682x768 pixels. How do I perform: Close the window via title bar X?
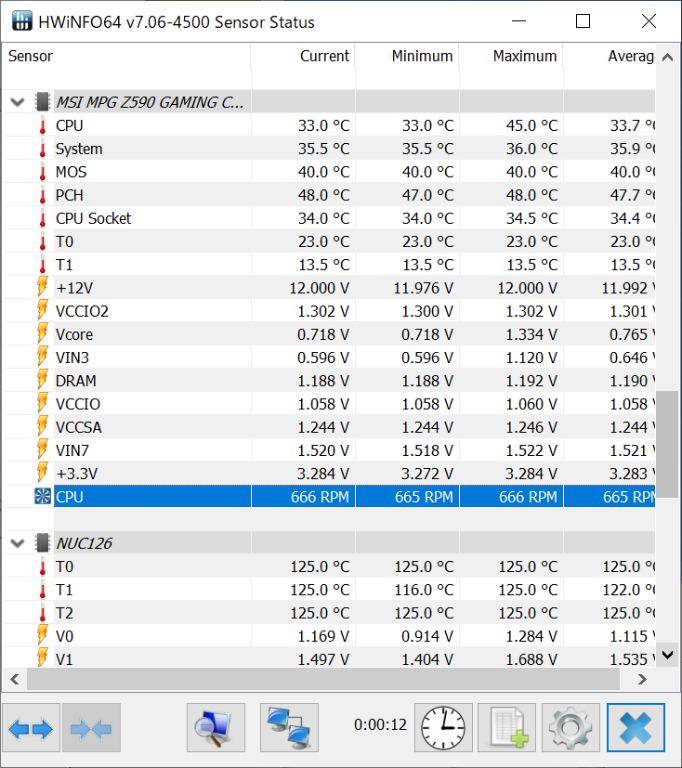[x=649, y=21]
